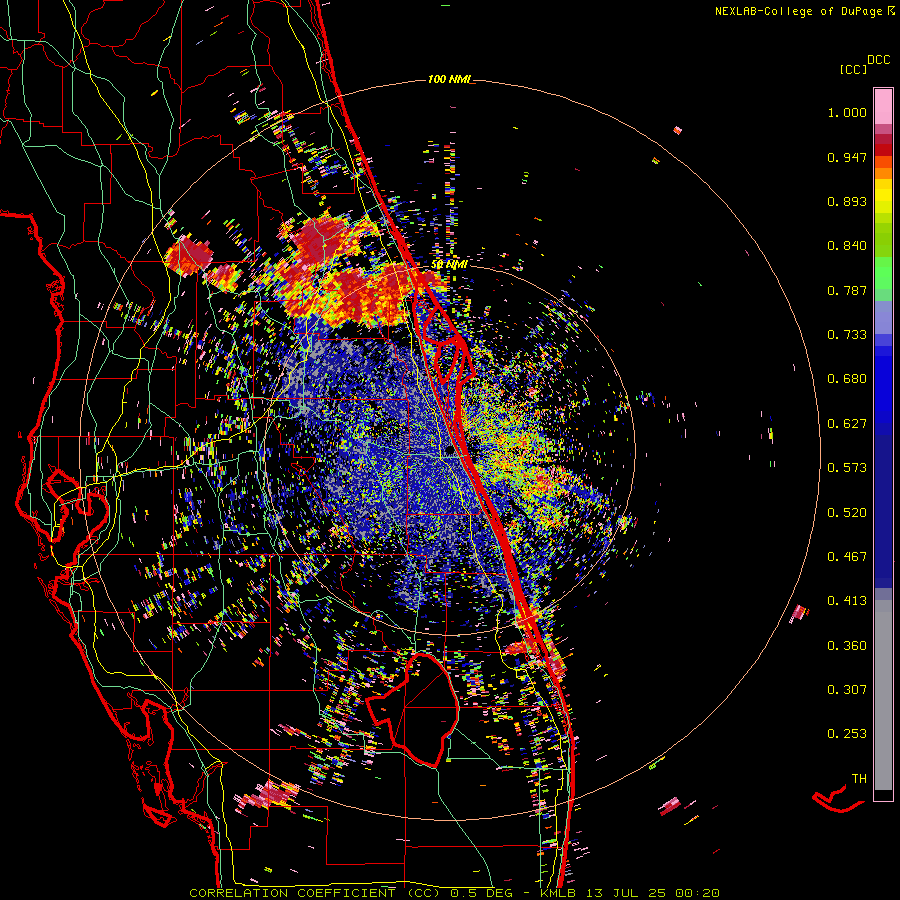Screen dimensions: 900x900
Task: Click the TH threshold label on the scale
Action: point(859,779)
